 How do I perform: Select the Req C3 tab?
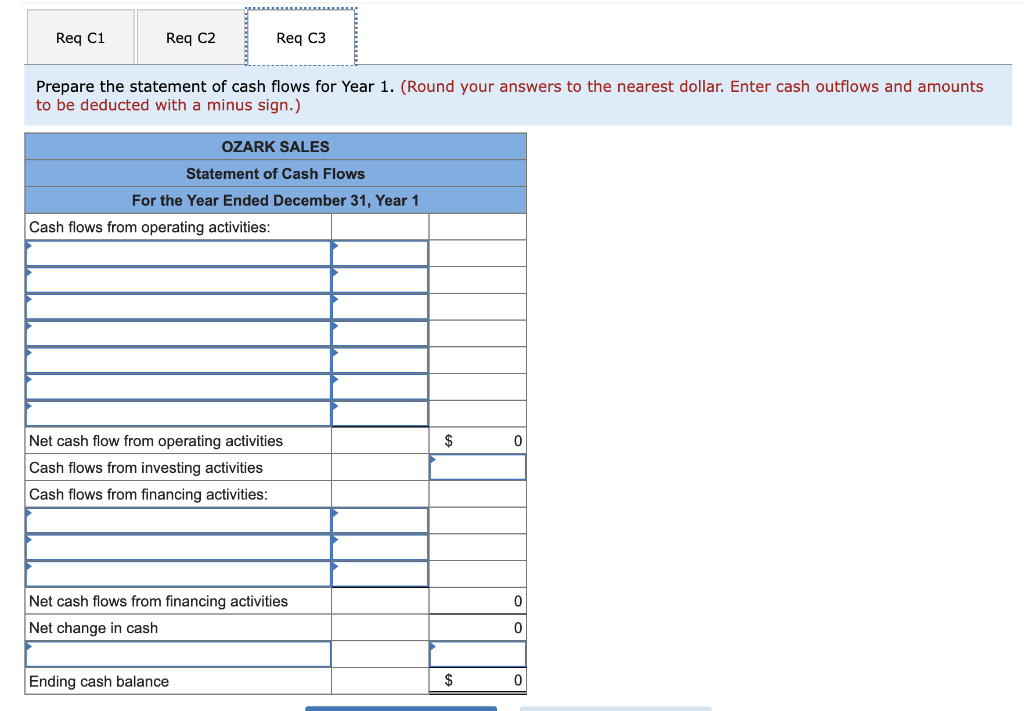pyautogui.click(x=301, y=37)
